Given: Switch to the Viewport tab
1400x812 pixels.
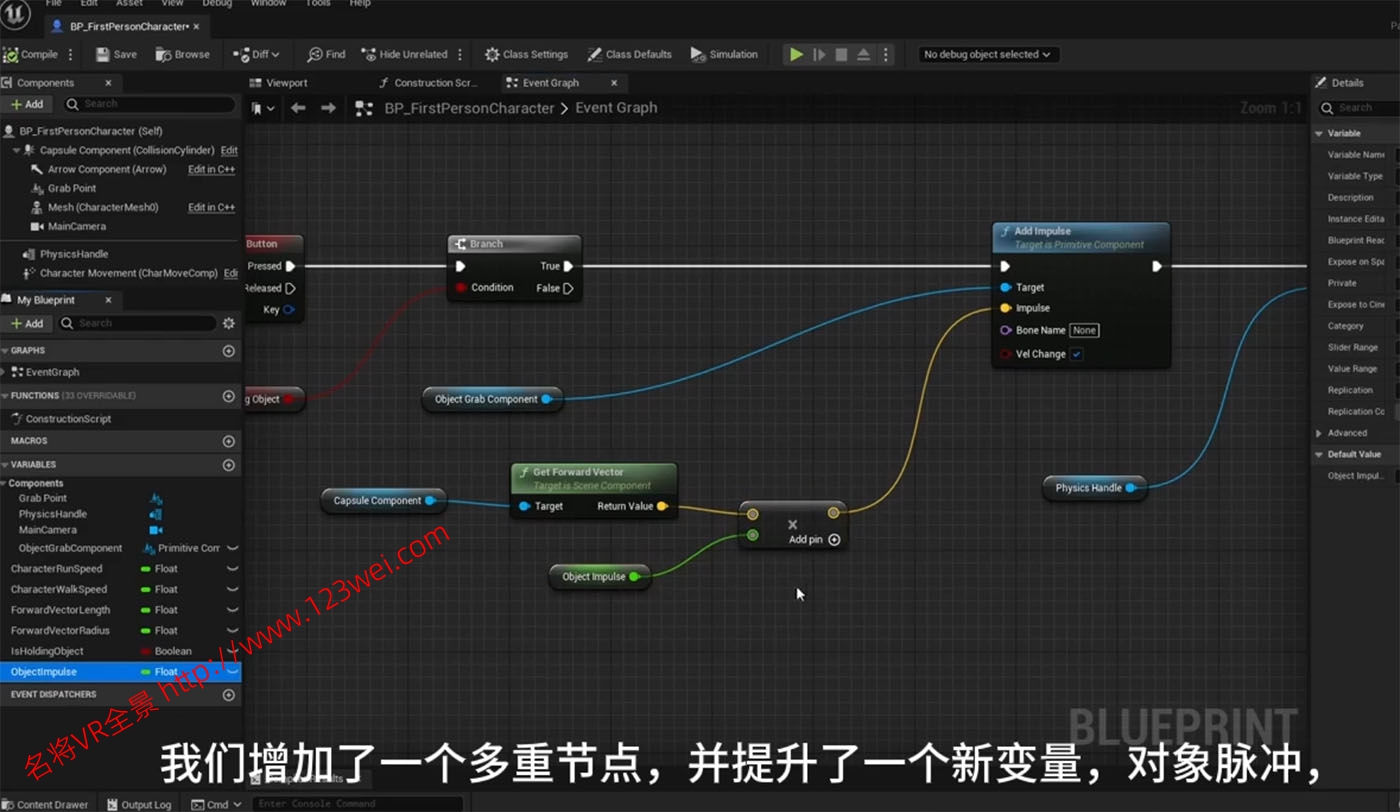Looking at the screenshot, I should 286,83.
